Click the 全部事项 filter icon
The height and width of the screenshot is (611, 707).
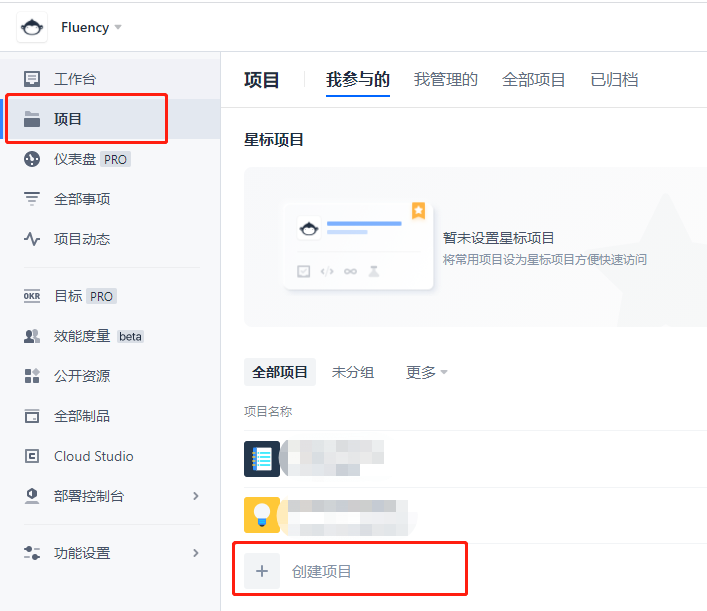(x=32, y=199)
